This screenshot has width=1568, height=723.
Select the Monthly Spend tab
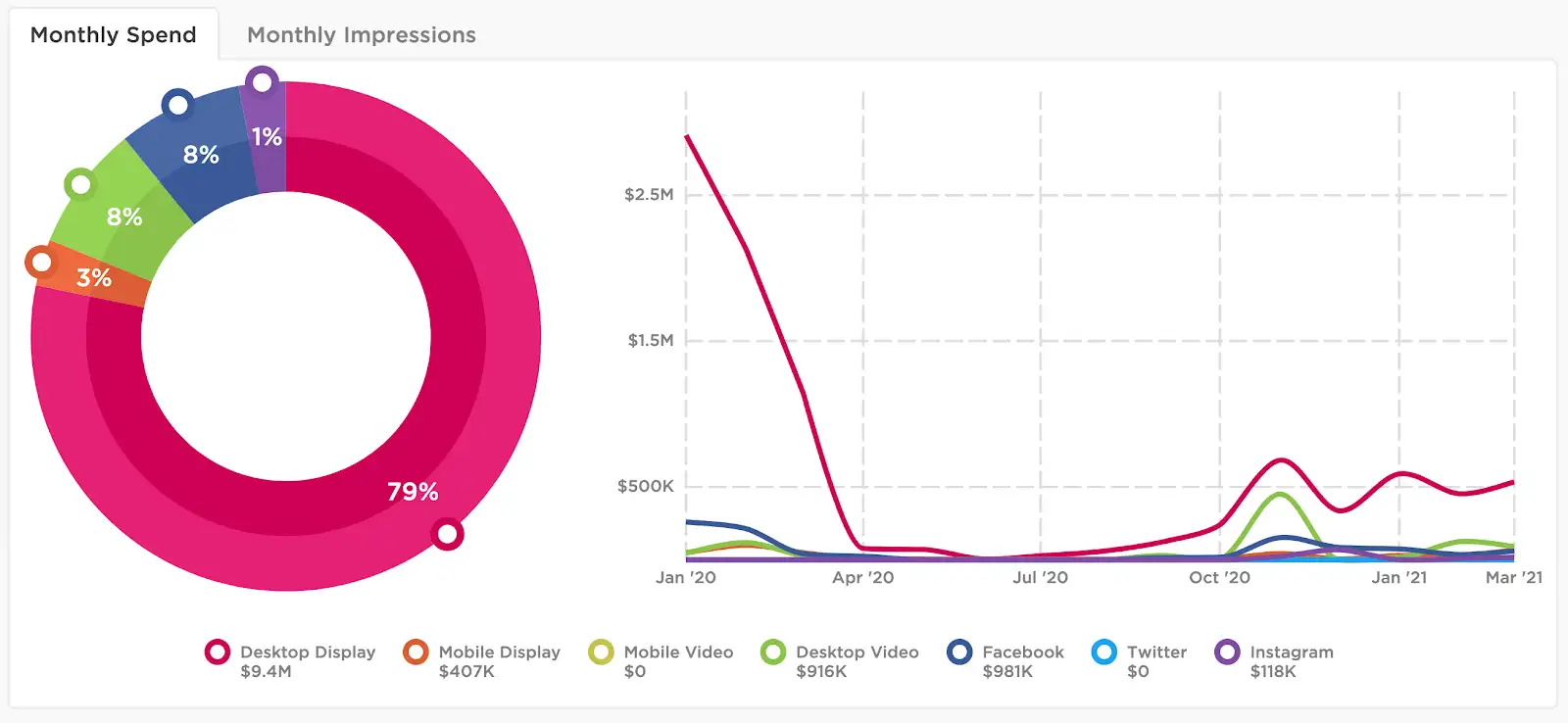(x=114, y=35)
